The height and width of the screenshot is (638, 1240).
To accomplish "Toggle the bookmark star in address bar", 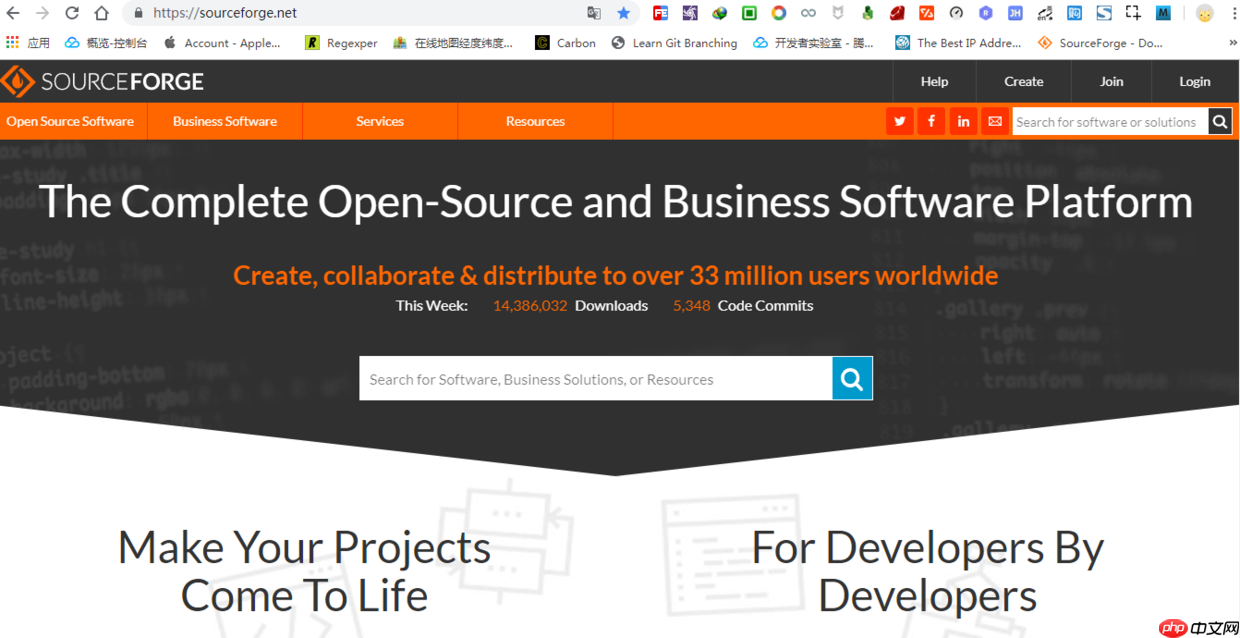I will point(624,13).
